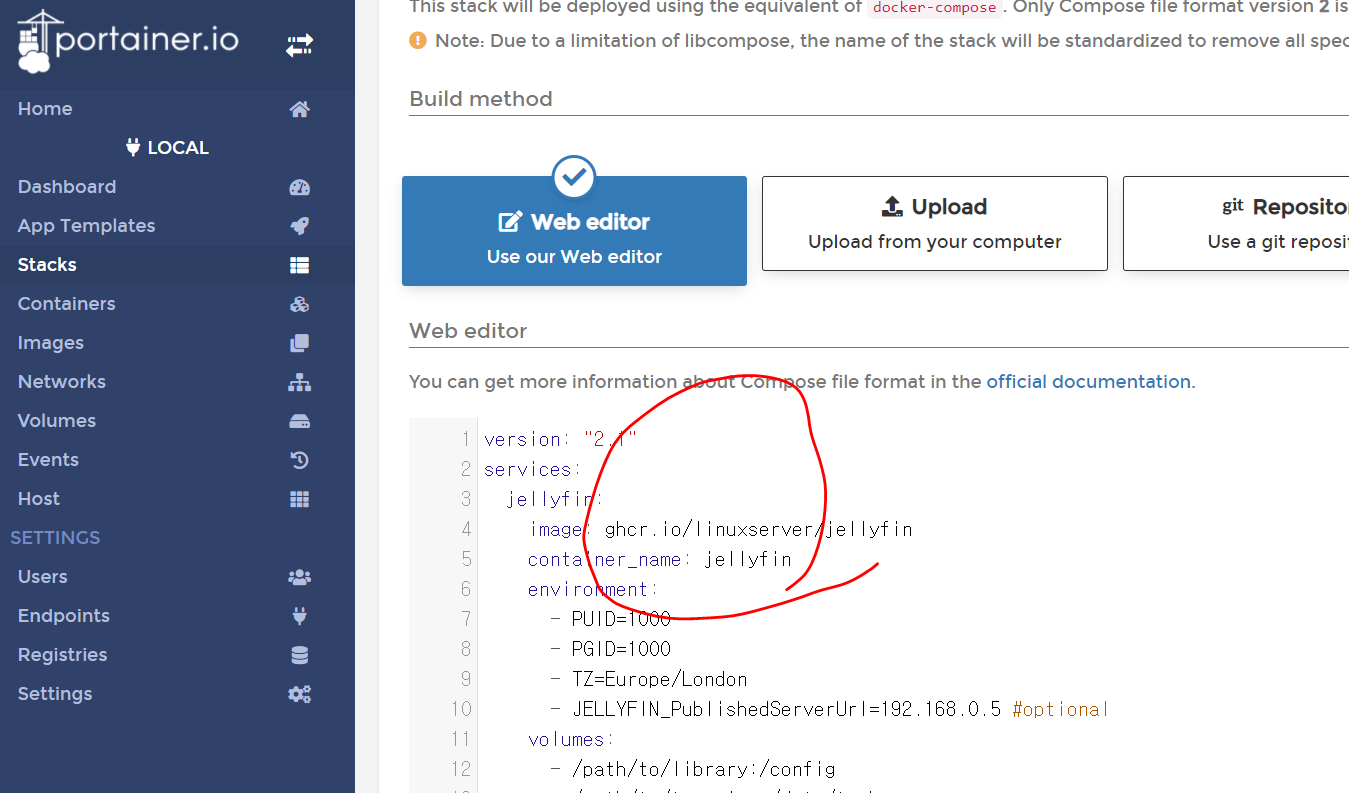This screenshot has height=793, width=1349.
Task: Click the environment: line in editor
Action: pyautogui.click(x=593, y=589)
